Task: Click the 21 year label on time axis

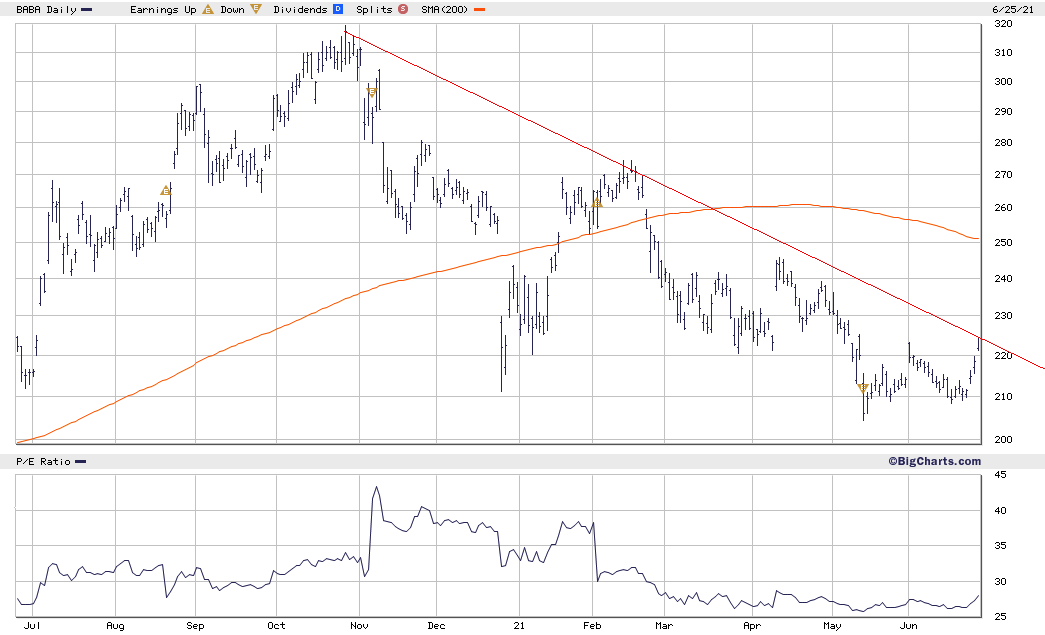Action: (x=519, y=626)
